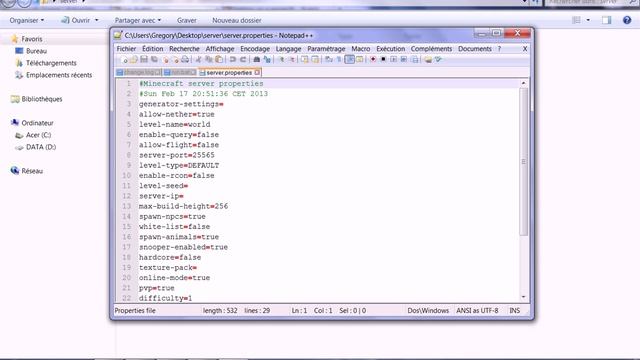Viewport: 640px width, 360px height.
Task: Click the Save Recorded Macro toolbar icon
Action: [415, 60]
